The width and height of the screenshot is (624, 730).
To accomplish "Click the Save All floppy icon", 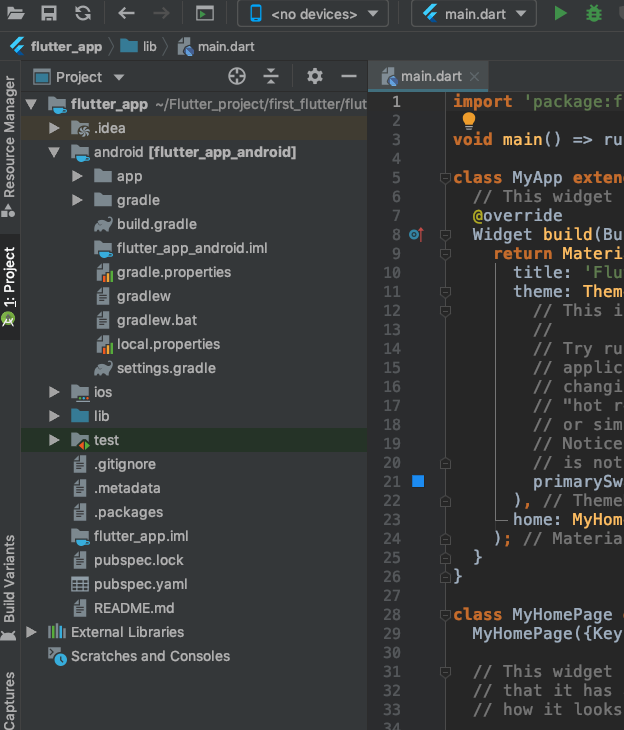I will [x=49, y=14].
